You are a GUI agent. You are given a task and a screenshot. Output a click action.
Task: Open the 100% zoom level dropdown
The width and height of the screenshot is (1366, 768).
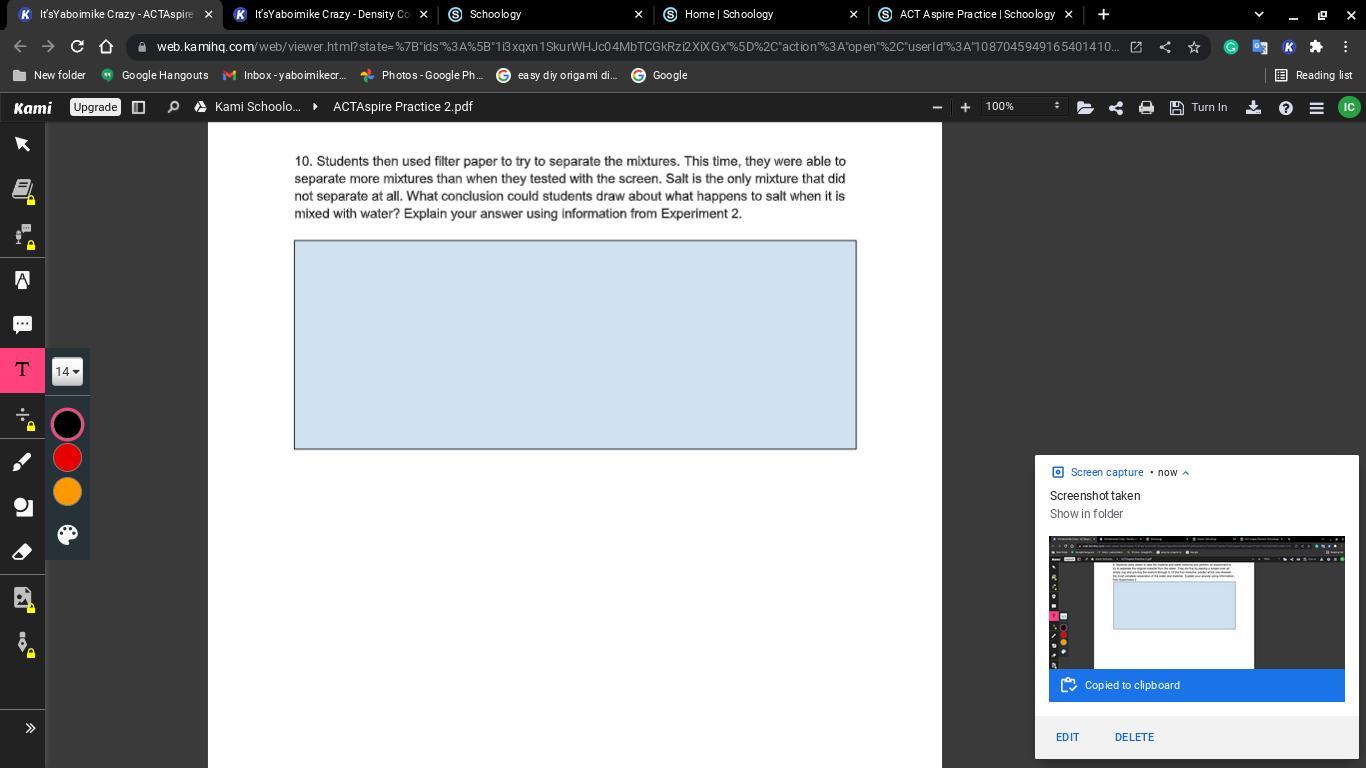pyautogui.click(x=1022, y=106)
